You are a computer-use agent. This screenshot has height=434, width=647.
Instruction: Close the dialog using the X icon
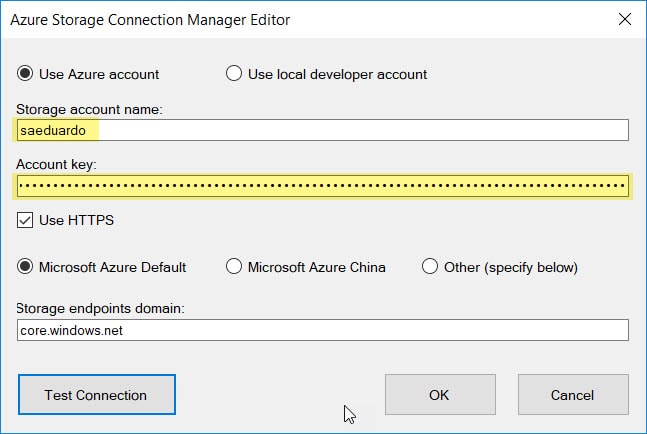point(625,19)
